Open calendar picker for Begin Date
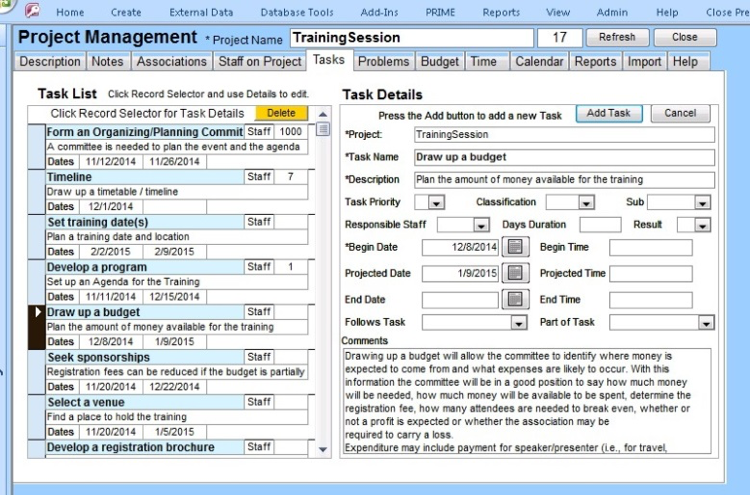The width and height of the screenshot is (750, 495). tap(515, 247)
